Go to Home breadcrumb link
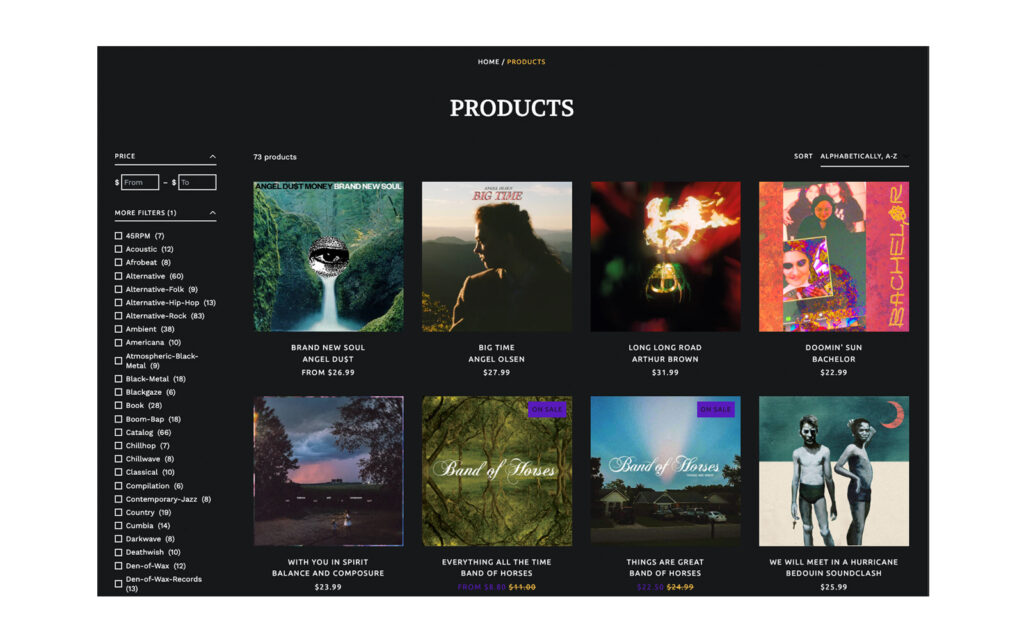1024x640 pixels. coord(488,62)
